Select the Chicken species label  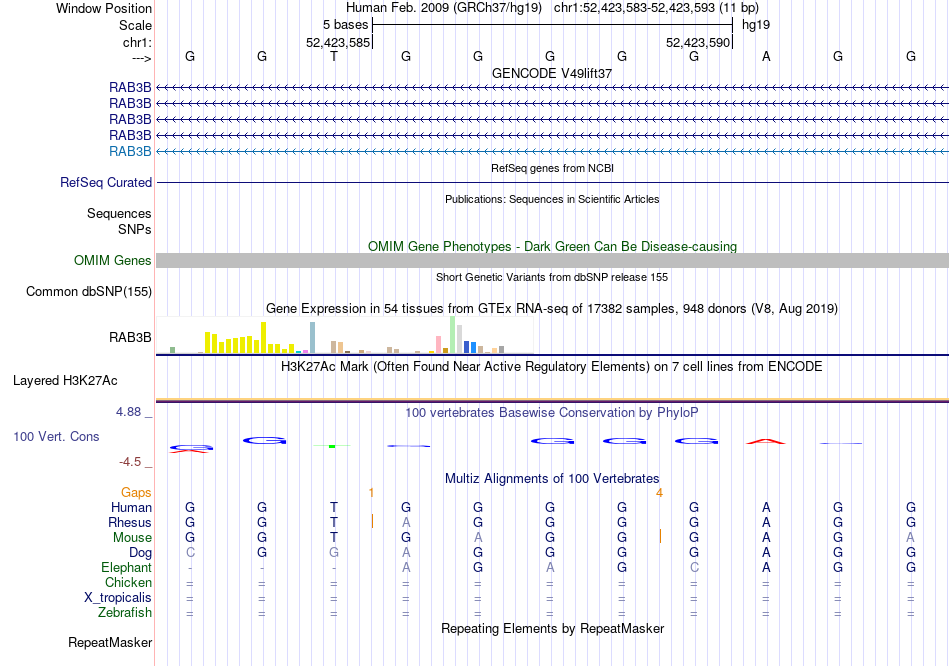point(128,582)
